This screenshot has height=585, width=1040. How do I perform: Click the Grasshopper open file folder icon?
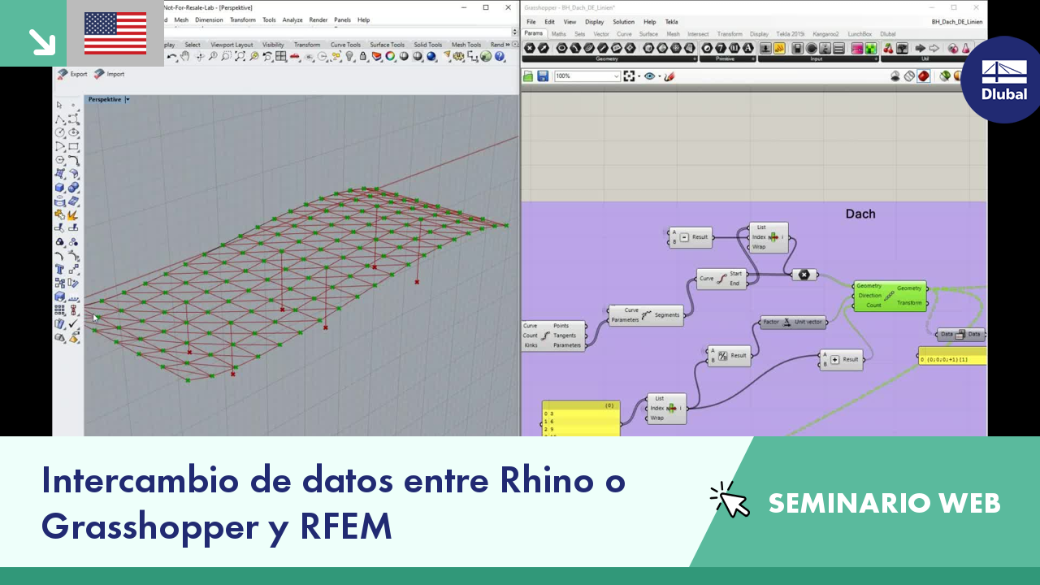[528, 76]
